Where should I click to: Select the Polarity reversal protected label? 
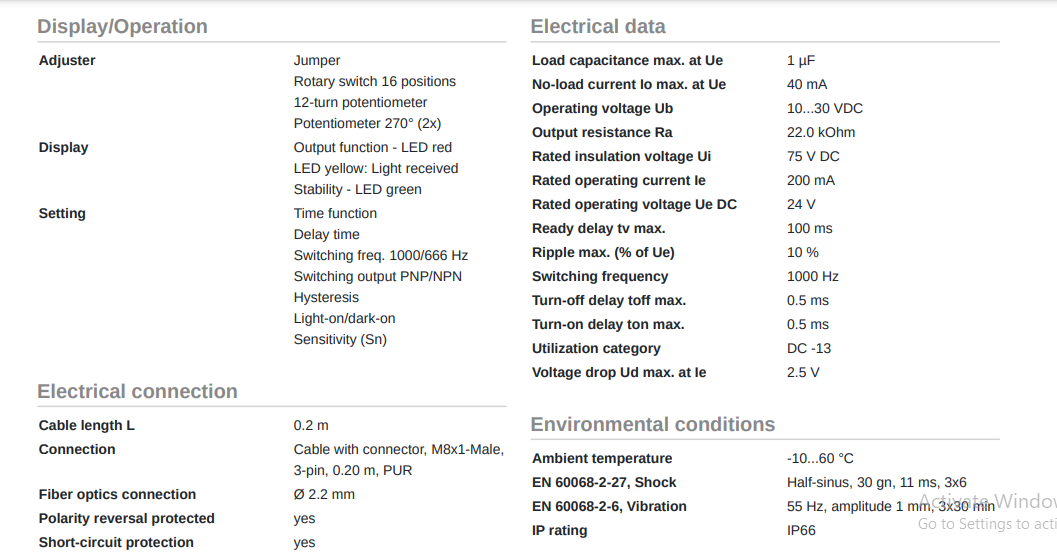tap(126, 519)
